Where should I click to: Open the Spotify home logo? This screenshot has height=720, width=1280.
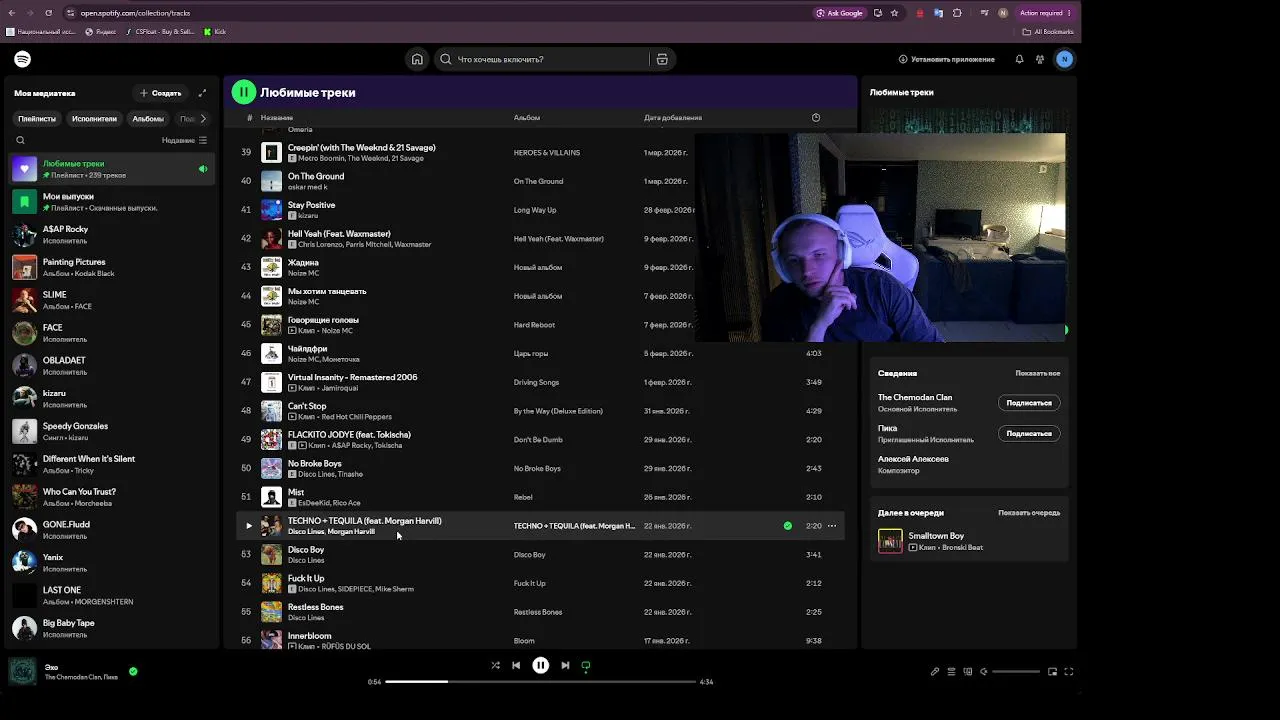click(23, 59)
